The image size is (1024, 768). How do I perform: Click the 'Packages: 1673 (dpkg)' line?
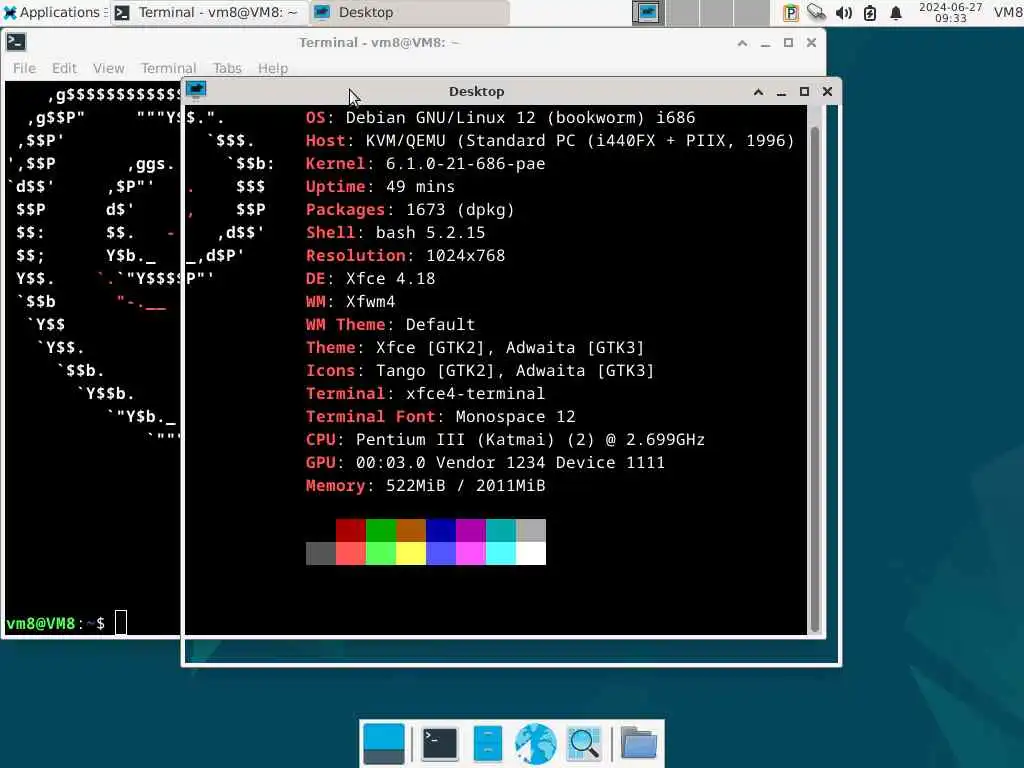pyautogui.click(x=410, y=210)
